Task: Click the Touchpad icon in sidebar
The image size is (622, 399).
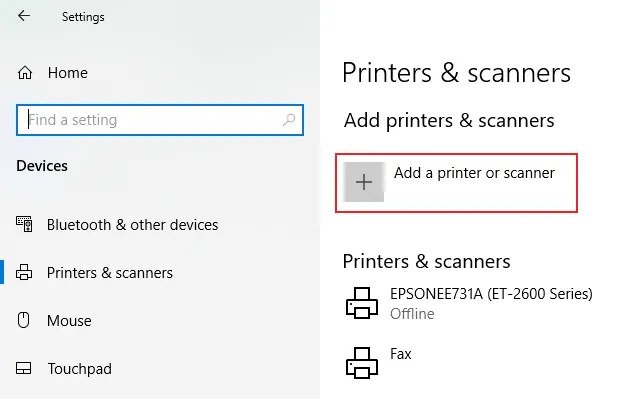Action: (x=23, y=368)
